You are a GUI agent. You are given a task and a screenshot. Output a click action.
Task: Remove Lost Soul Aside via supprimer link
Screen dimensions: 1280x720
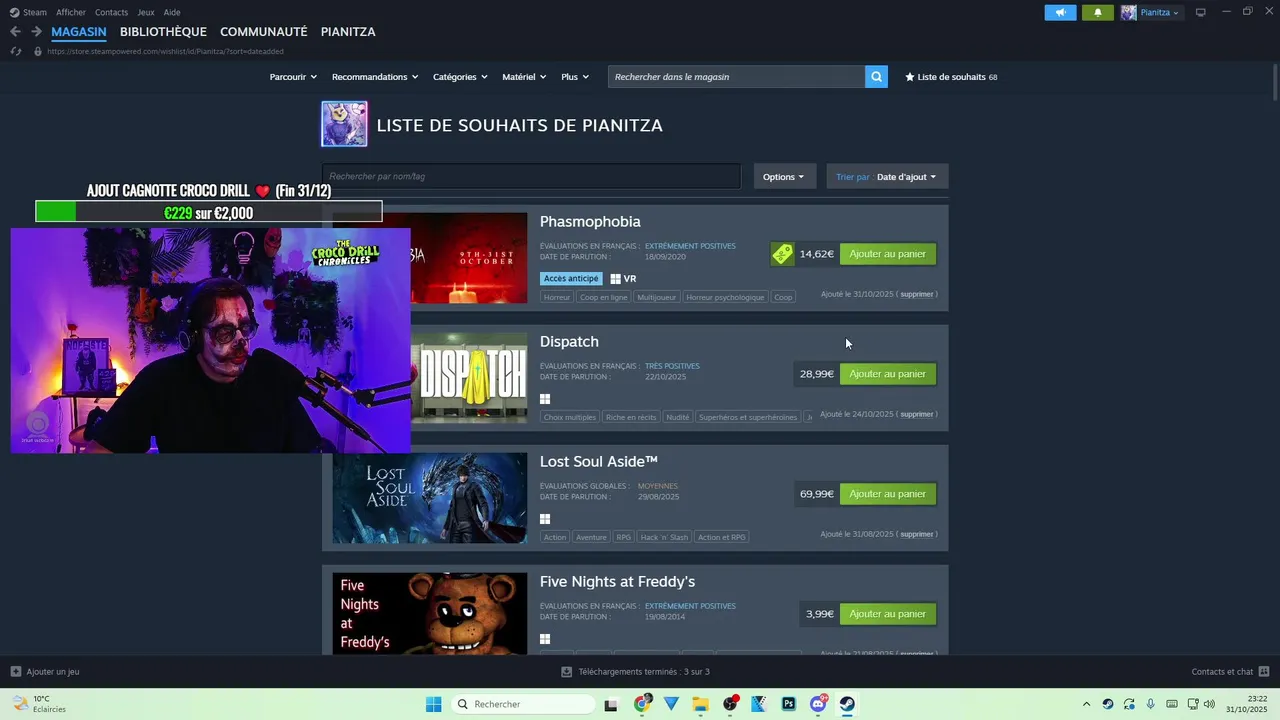tap(917, 534)
